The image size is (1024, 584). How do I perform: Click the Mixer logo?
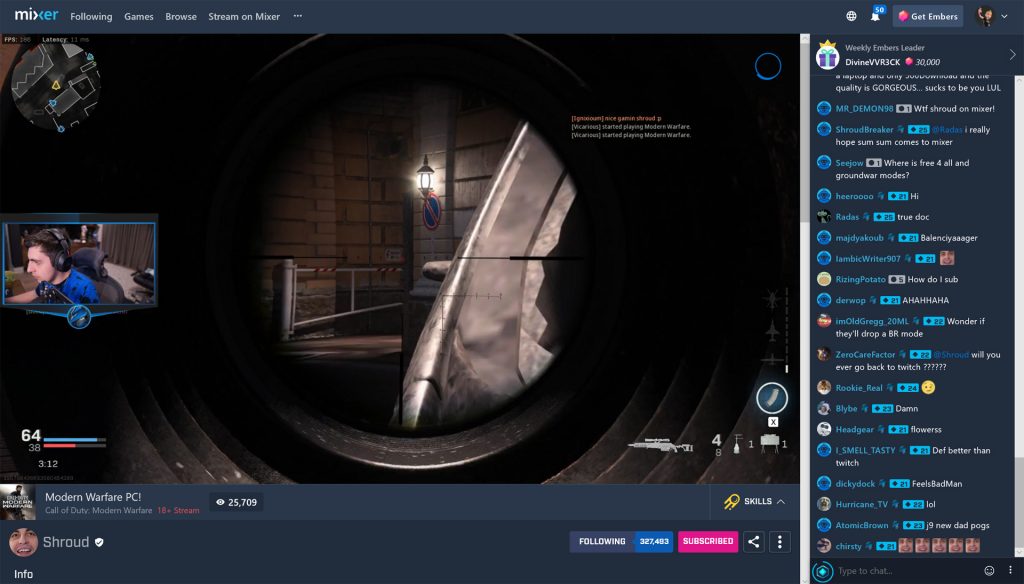coord(37,14)
